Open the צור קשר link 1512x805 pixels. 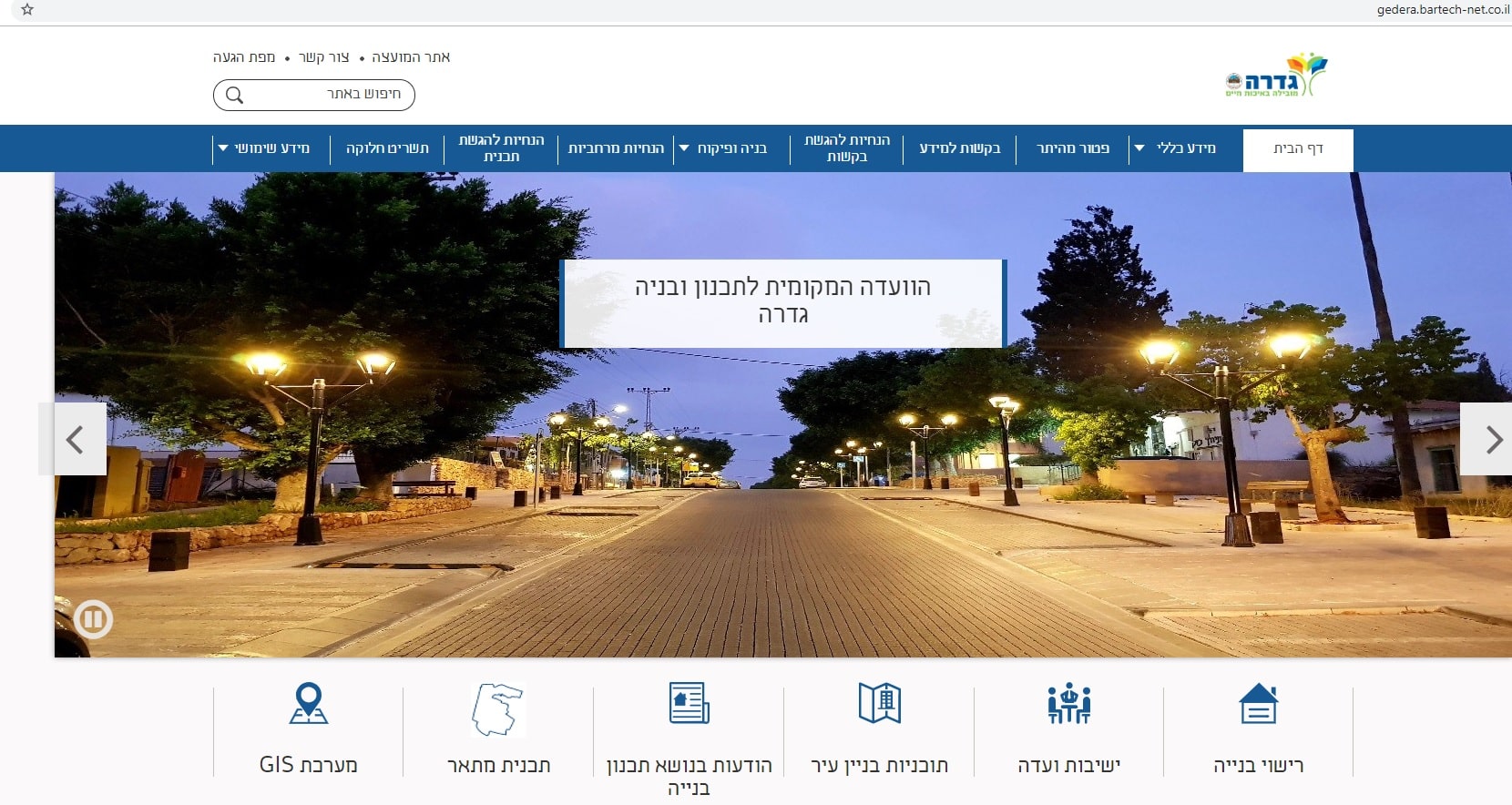pos(323,57)
